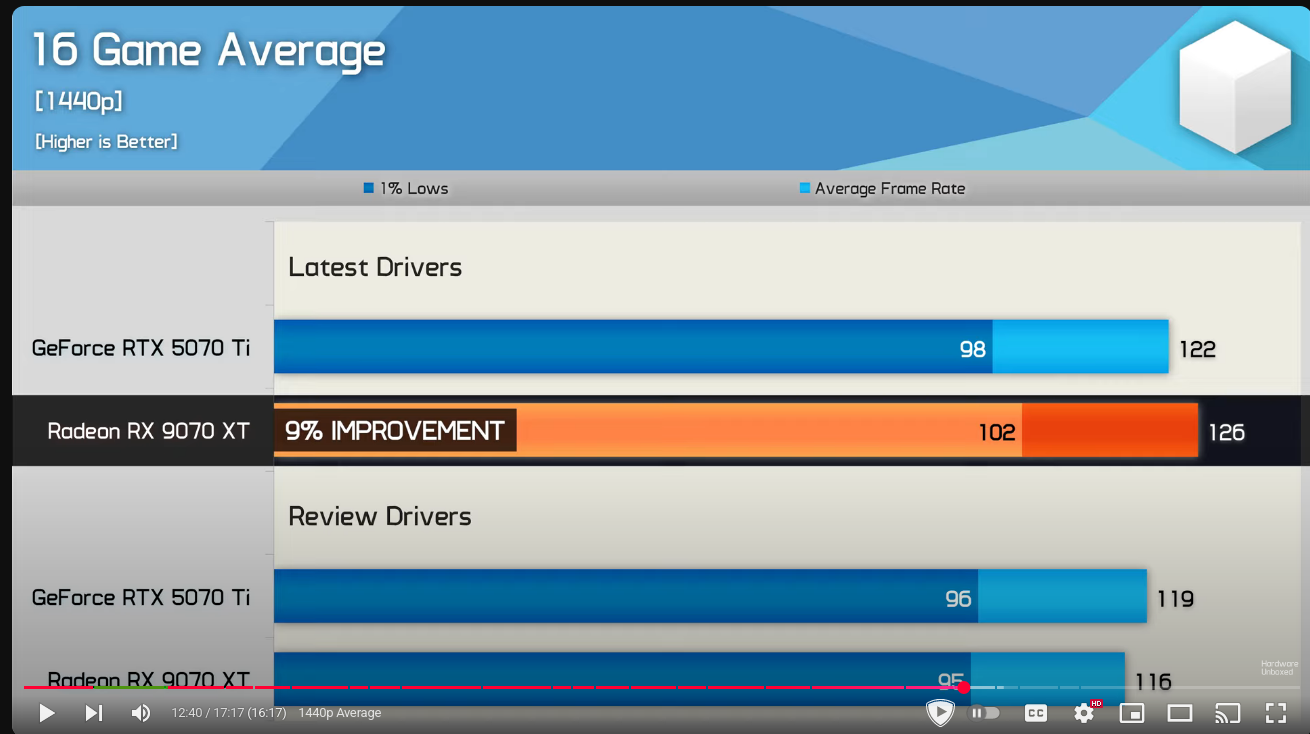Click the 119 average frame rate value
The height and width of the screenshot is (734, 1310).
click(1175, 599)
